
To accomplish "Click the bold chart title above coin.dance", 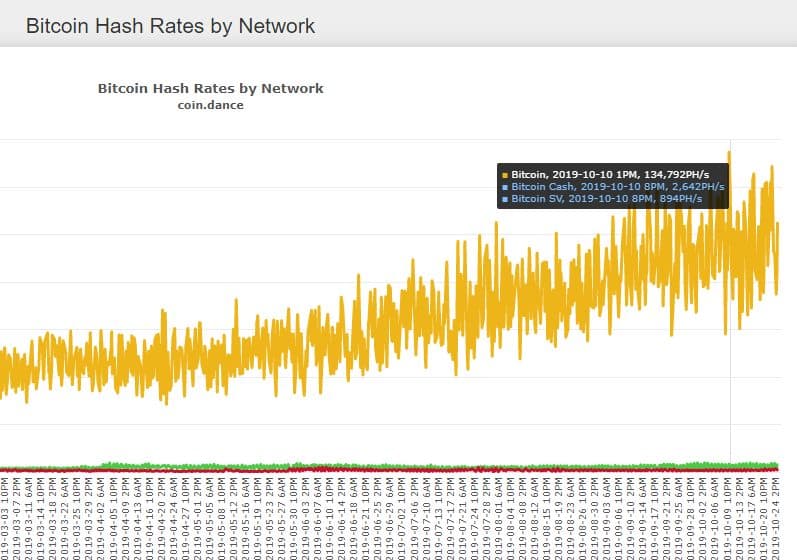I will [x=210, y=88].
